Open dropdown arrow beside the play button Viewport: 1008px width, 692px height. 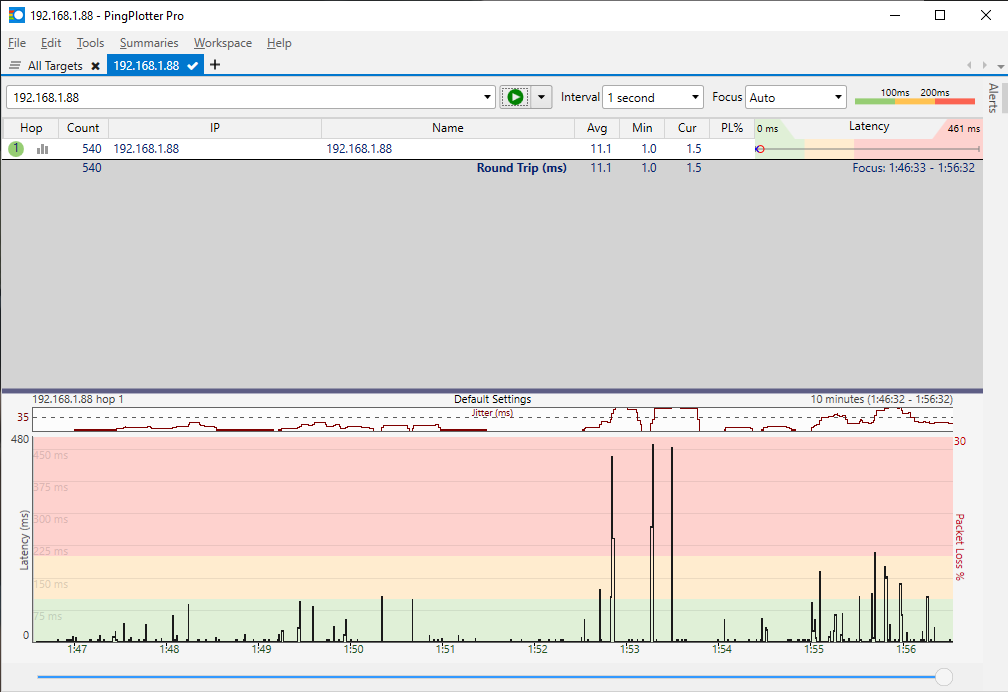[x=541, y=97]
